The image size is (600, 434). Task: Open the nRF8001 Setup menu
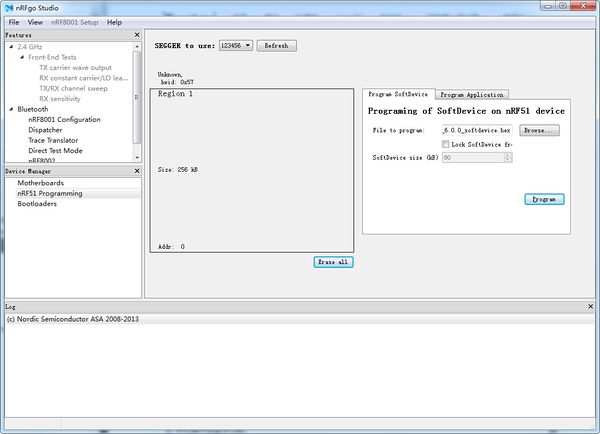[75, 22]
